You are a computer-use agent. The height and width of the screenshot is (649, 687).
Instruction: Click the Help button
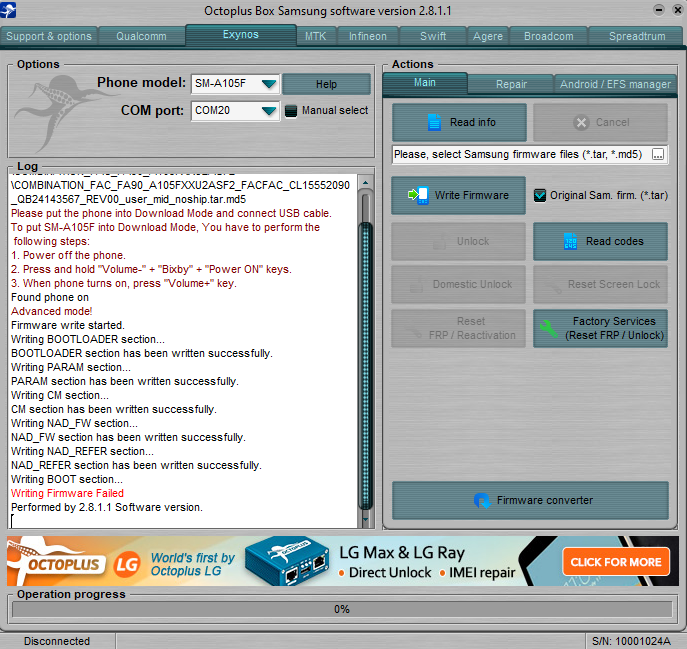(326, 84)
